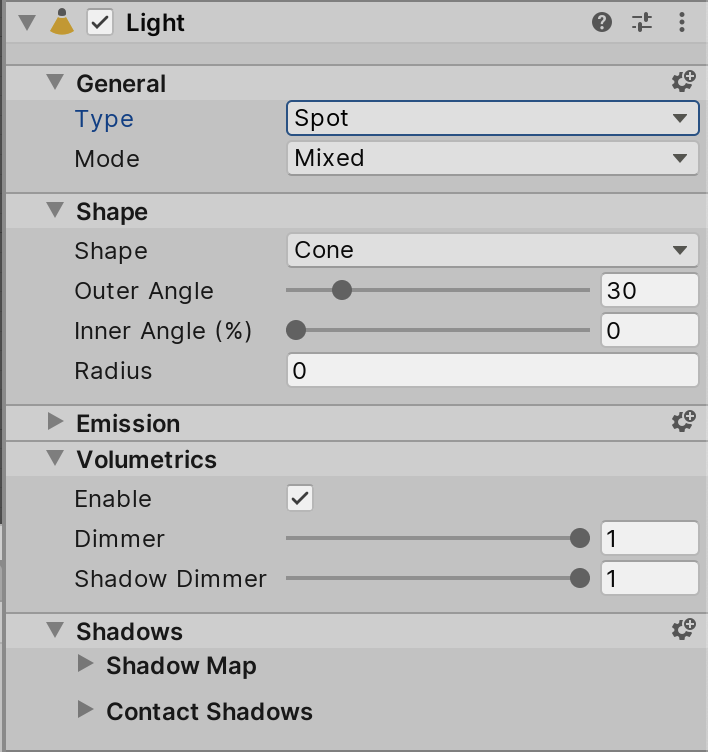Collapse the Volumetrics section

[56, 459]
